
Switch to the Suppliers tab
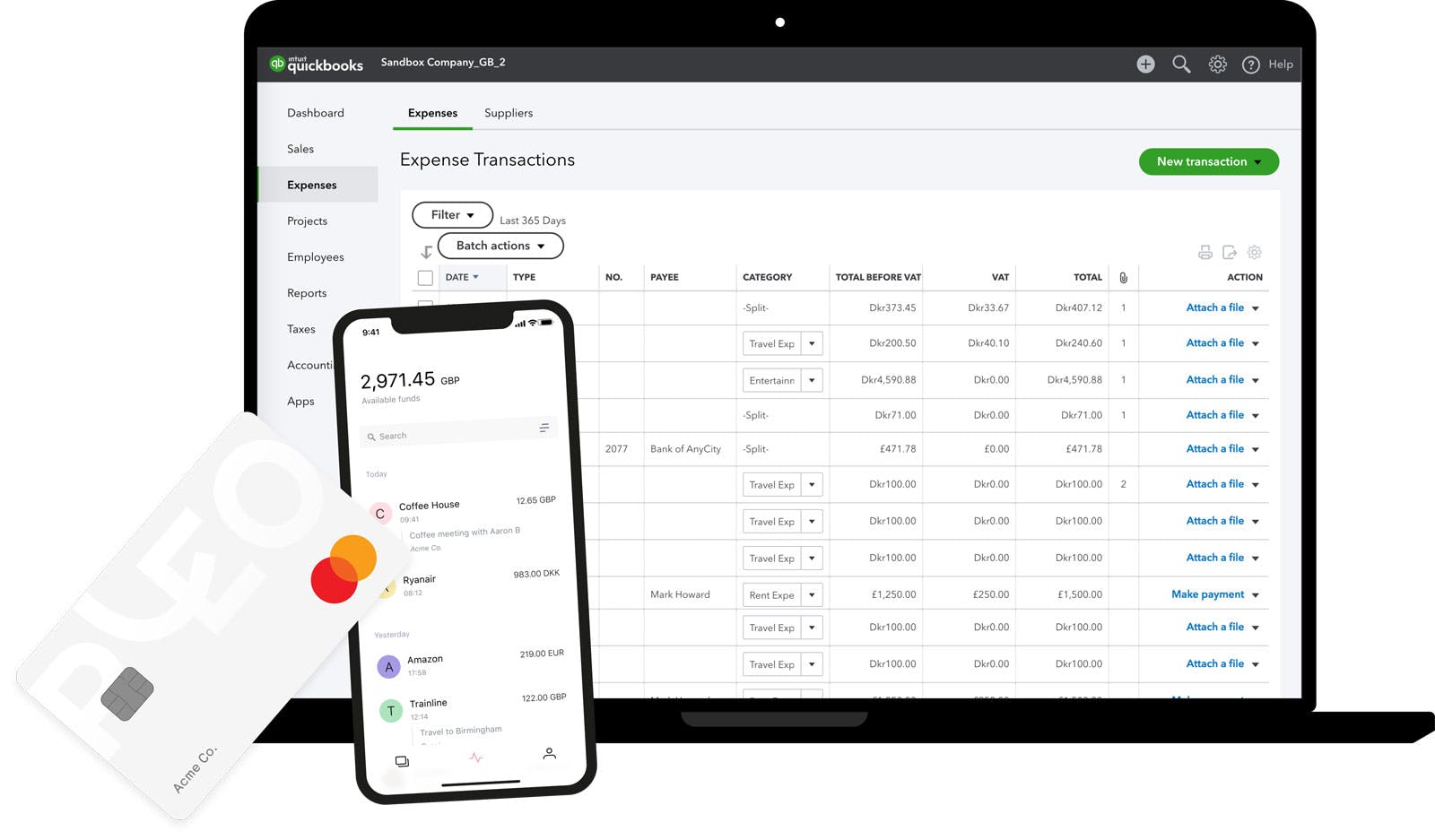509,113
